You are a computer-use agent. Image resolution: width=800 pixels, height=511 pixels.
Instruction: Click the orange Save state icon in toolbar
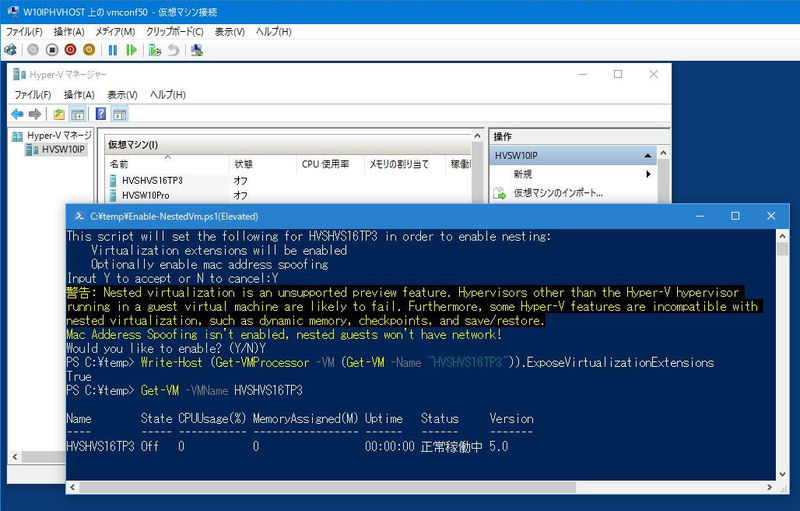point(89,50)
